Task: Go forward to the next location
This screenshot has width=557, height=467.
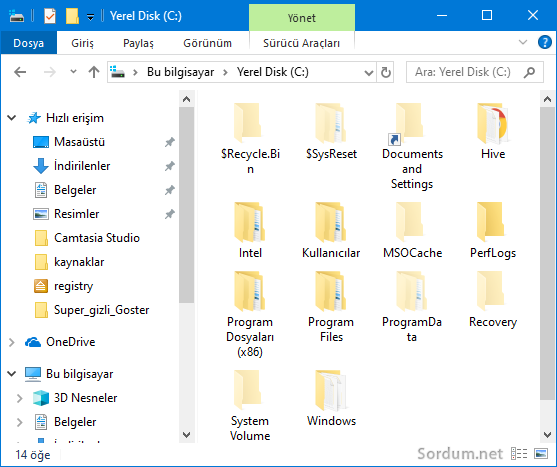Action: click(x=49, y=72)
